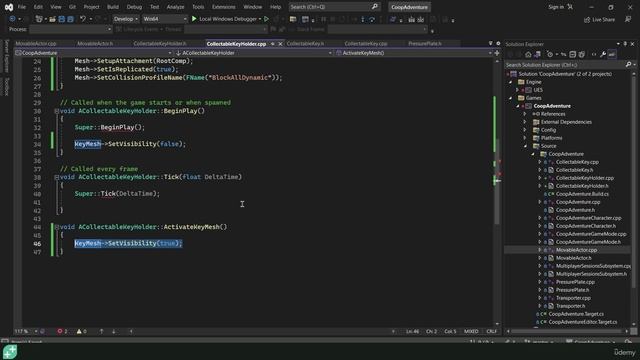Screen dimensions: 640x360
Task: Click the CoopAdventure solution name button
Action: 409,7
